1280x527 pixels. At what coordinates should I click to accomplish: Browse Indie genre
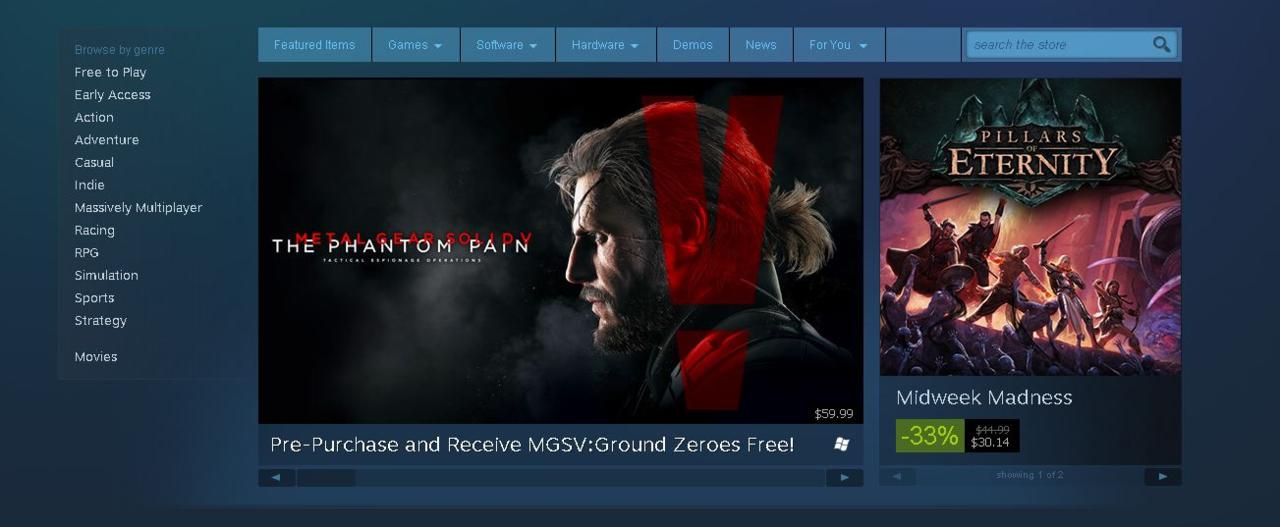[89, 185]
